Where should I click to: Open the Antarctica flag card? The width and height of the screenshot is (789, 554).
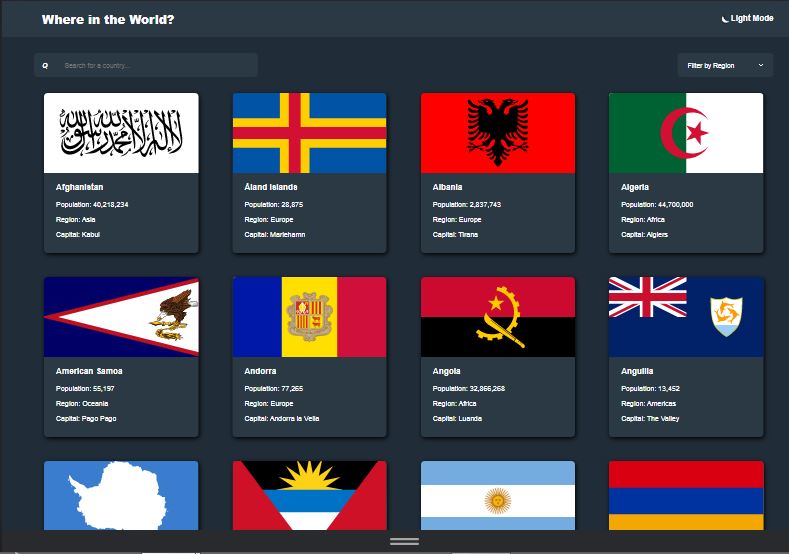(121, 495)
